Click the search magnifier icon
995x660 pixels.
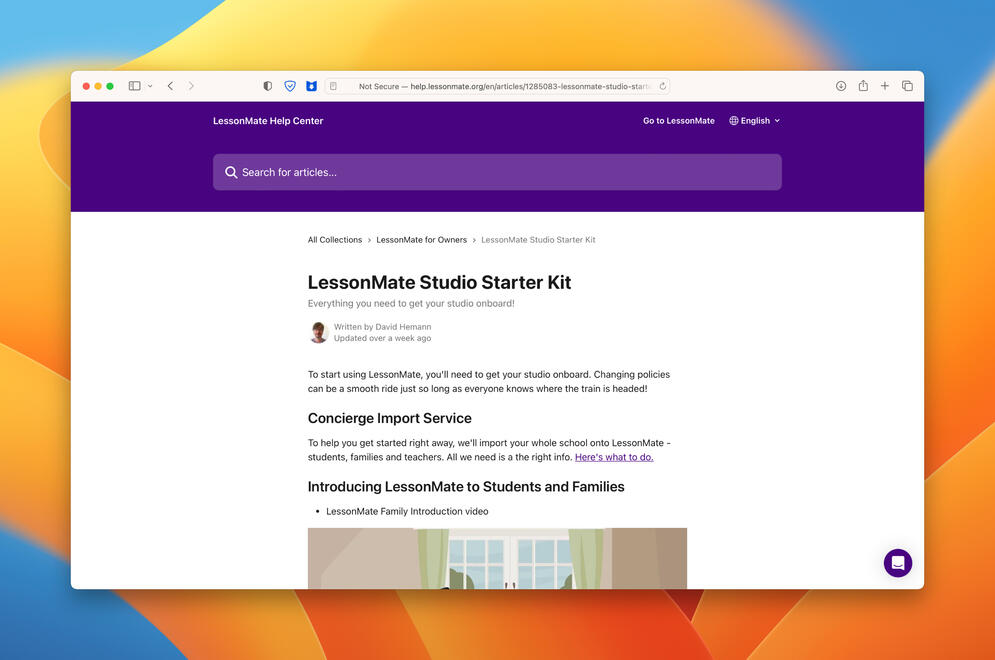click(231, 172)
